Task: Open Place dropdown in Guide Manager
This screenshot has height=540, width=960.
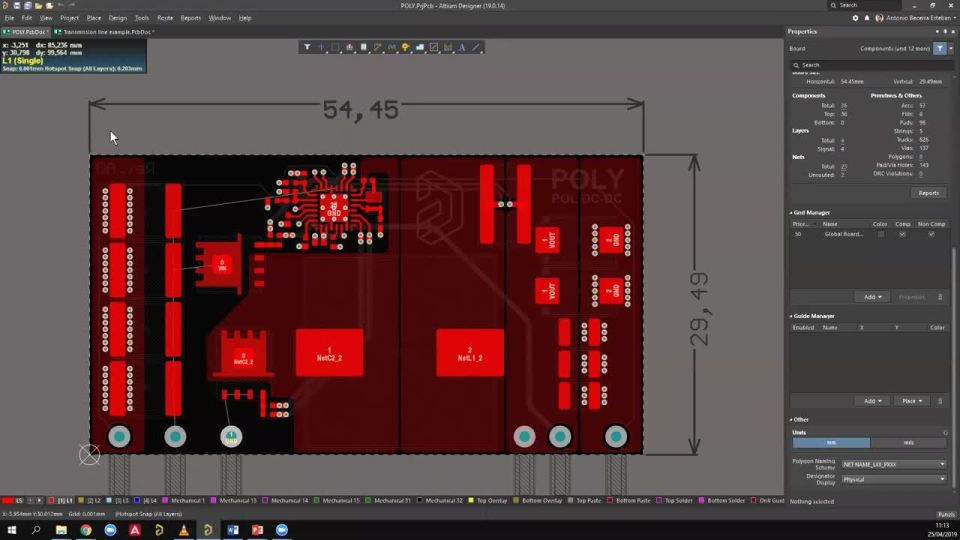Action: point(912,401)
